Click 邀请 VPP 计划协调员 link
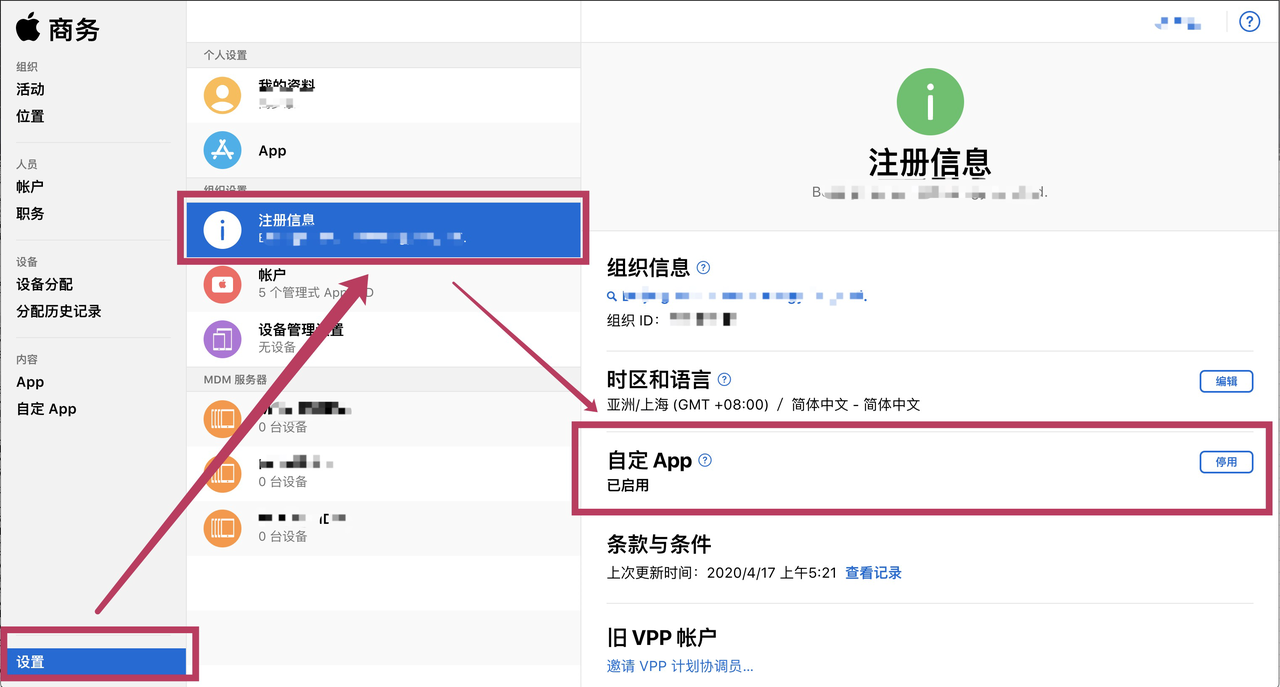 (x=680, y=666)
